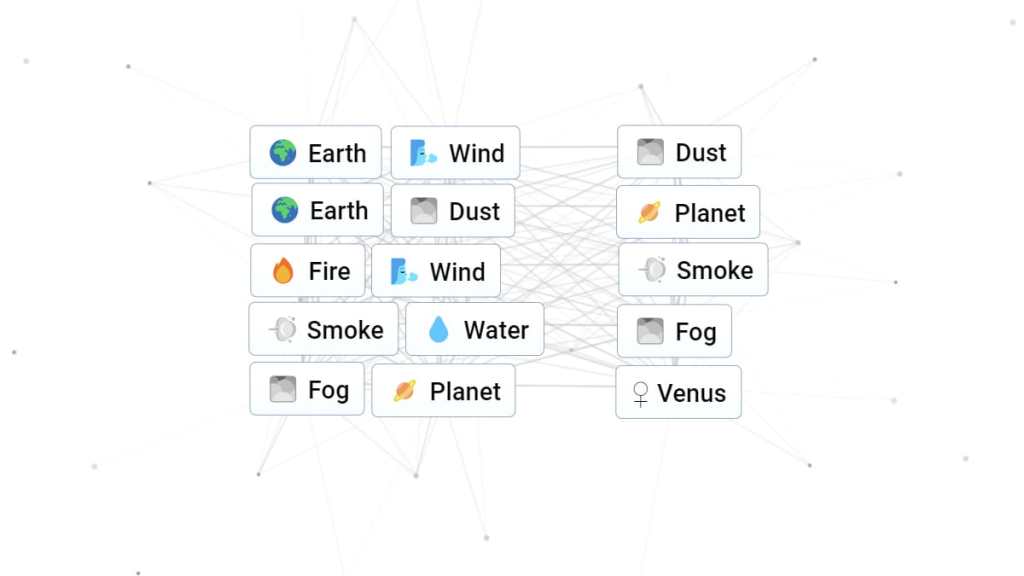Select the lower Wind element tile
This screenshot has width=1024, height=576.
[436, 271]
